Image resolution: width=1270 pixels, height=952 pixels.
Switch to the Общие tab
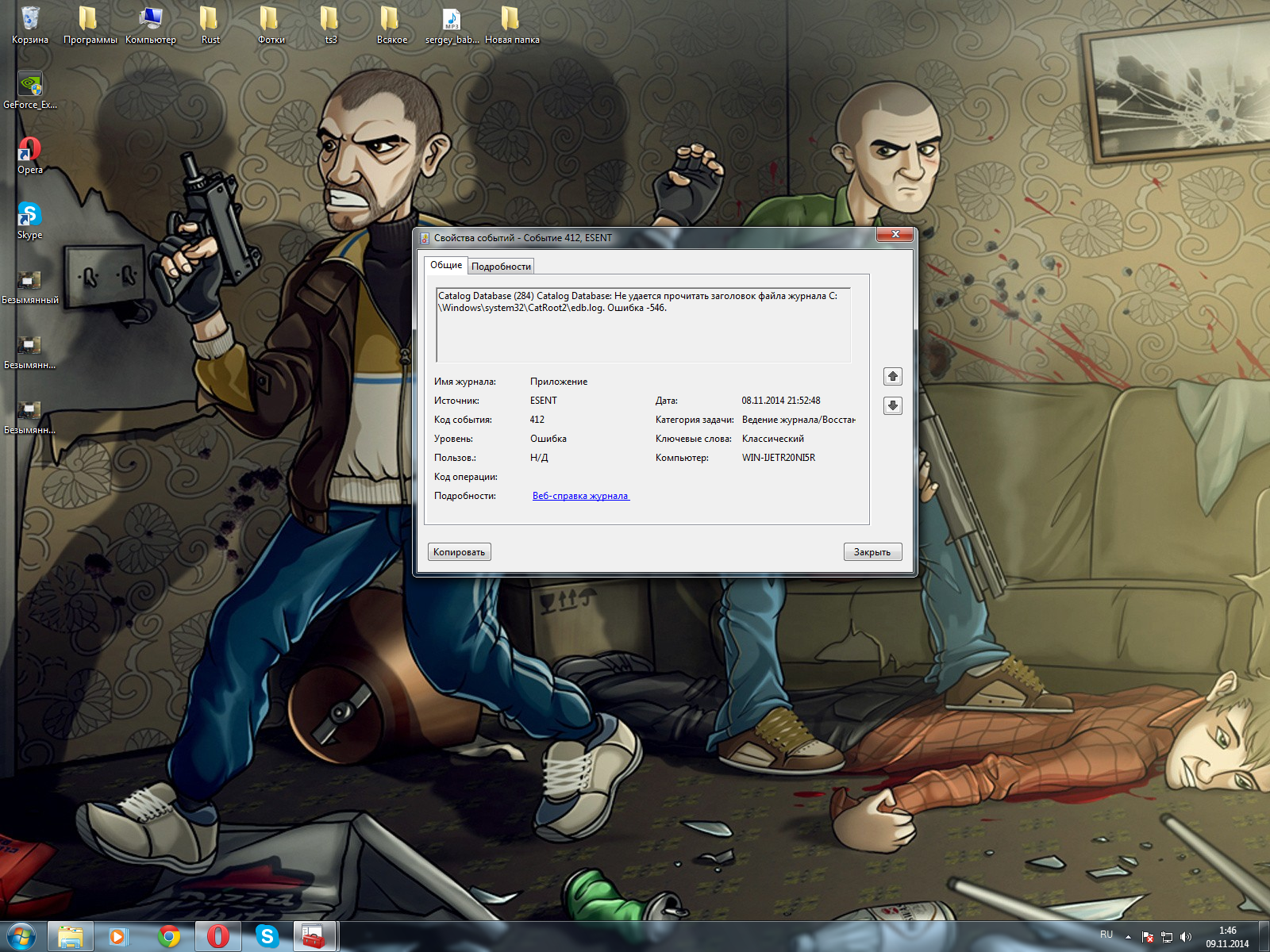click(446, 265)
